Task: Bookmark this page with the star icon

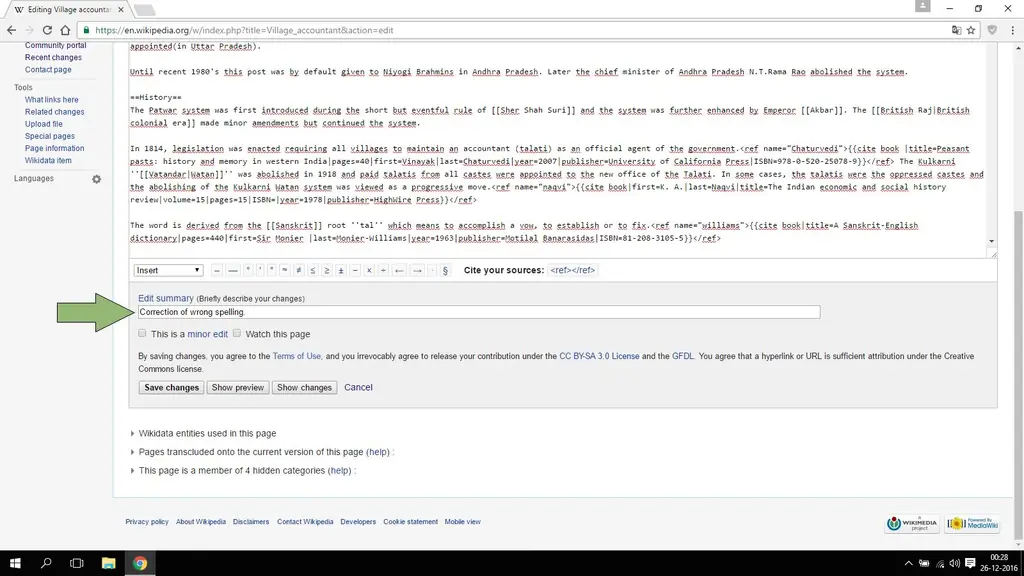Action: [971, 30]
